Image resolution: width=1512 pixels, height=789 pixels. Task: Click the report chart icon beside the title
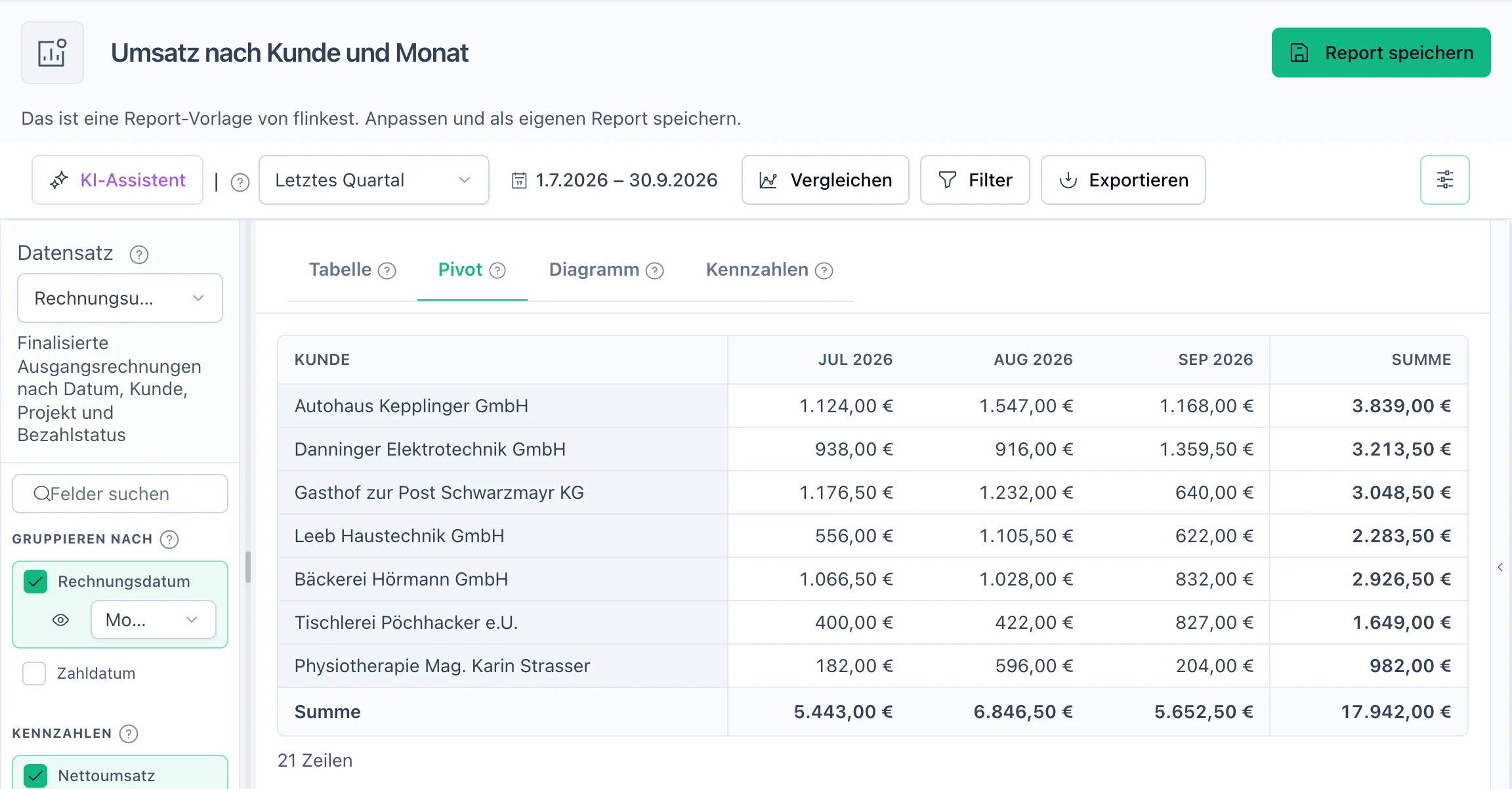pyautogui.click(x=52, y=53)
